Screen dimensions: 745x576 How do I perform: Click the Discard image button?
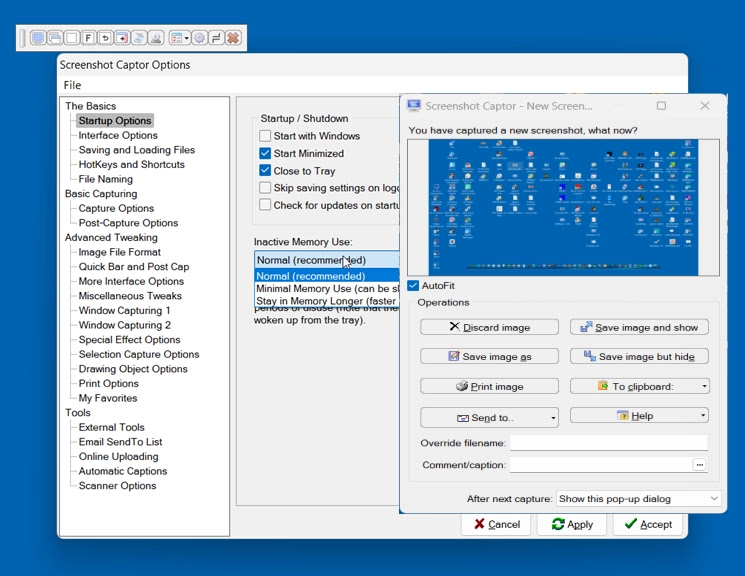(x=489, y=327)
